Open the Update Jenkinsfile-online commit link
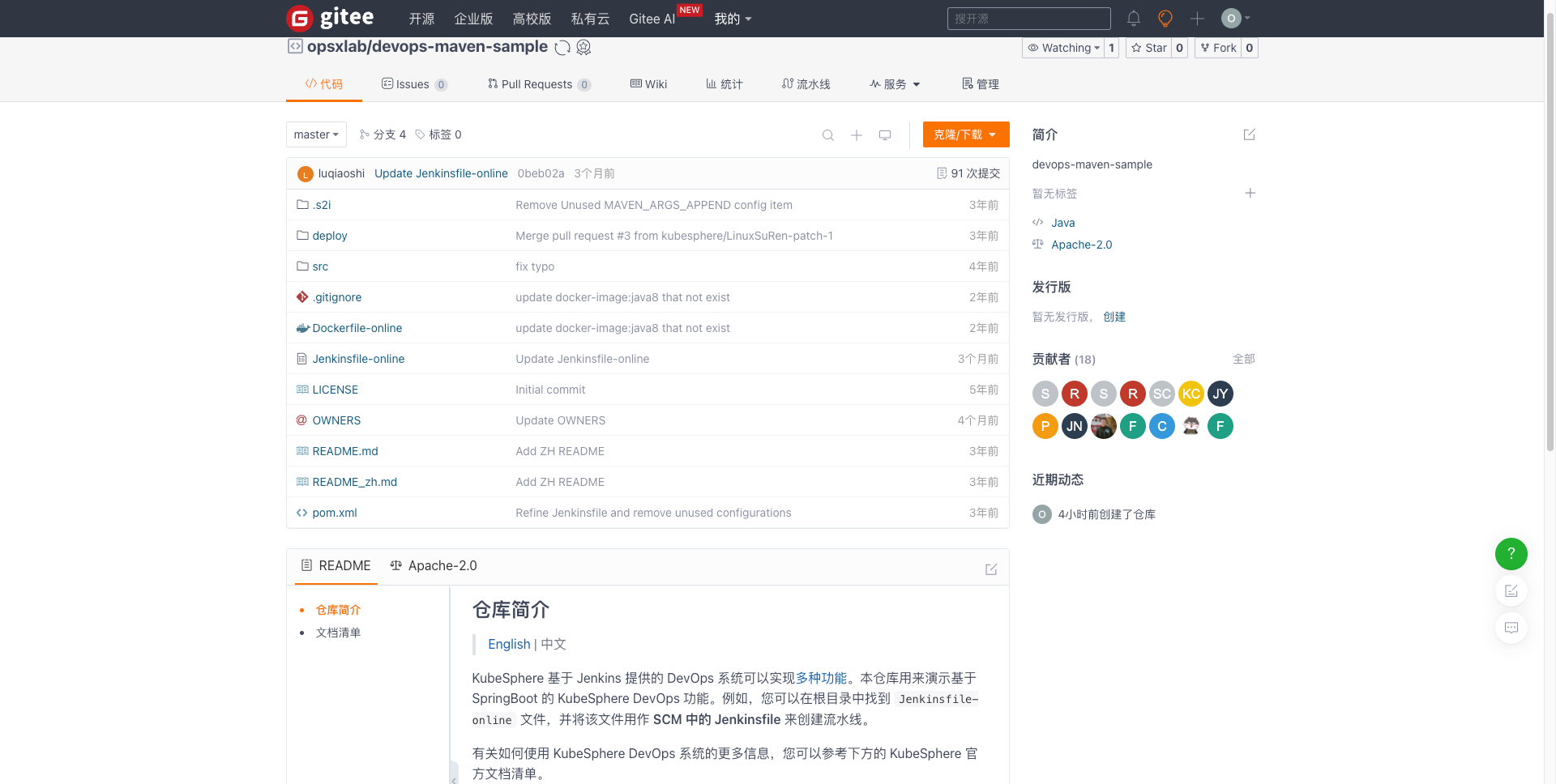This screenshot has height=784, width=1556. (441, 173)
